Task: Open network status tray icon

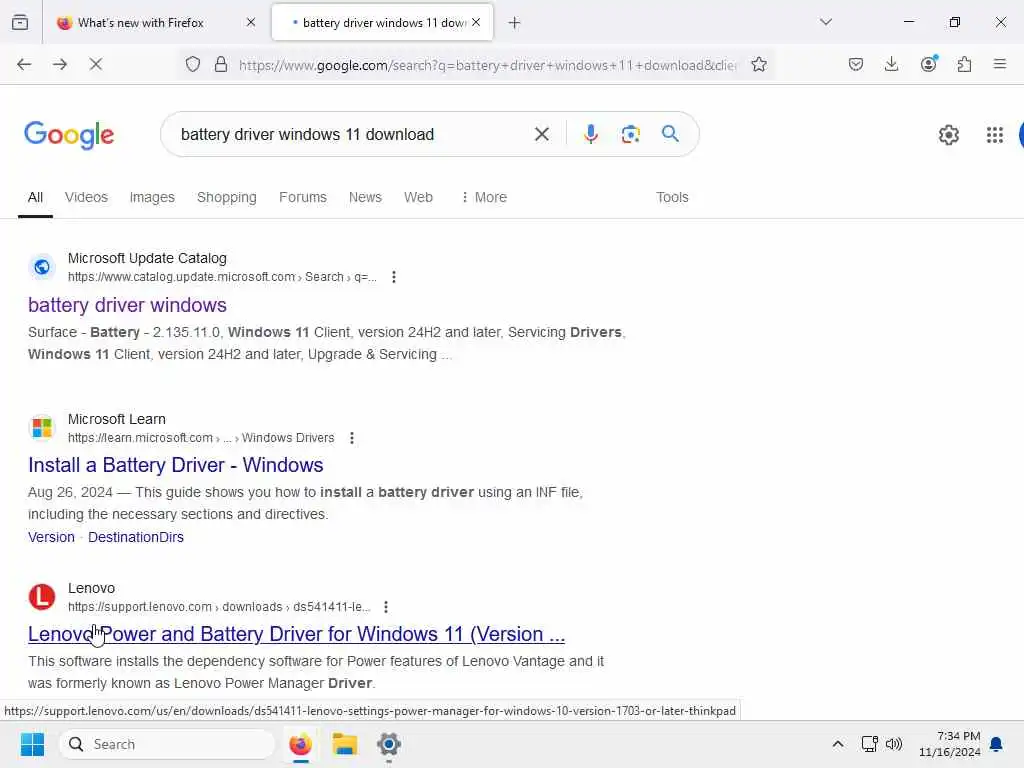Action: 869,744
